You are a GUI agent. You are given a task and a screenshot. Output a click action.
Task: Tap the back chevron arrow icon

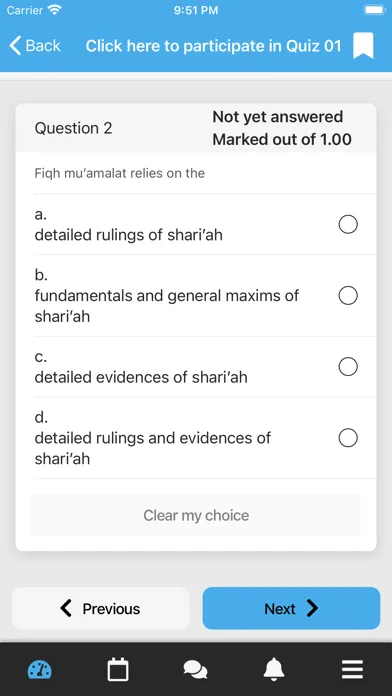[x=15, y=46]
